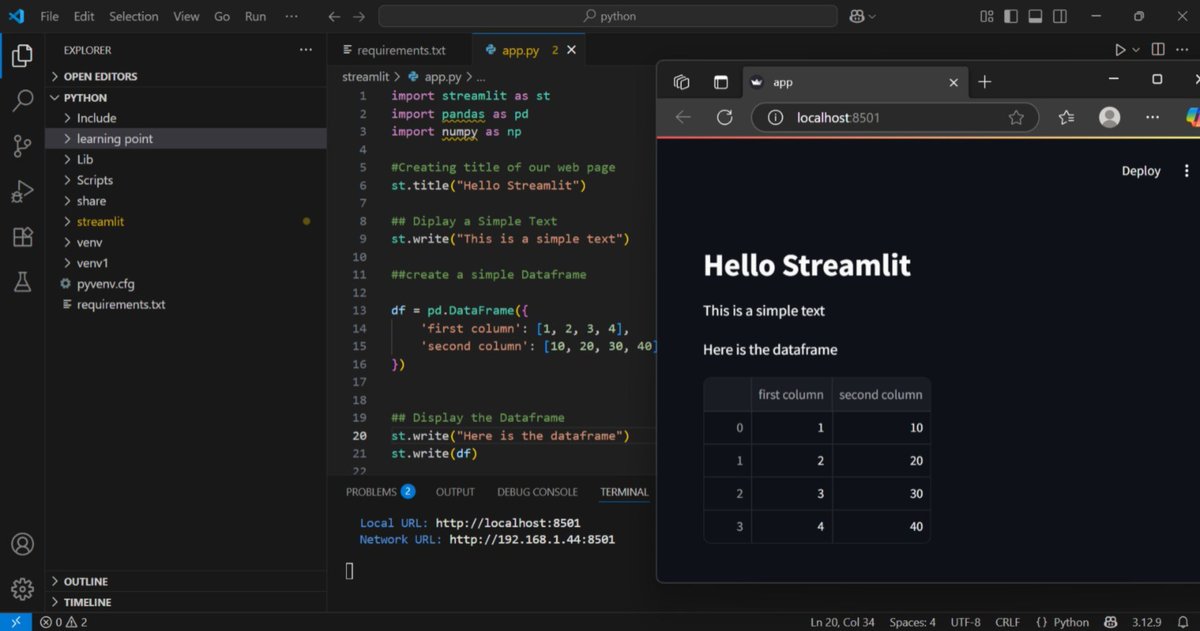Switch to the Problems panel tab

click(380, 492)
